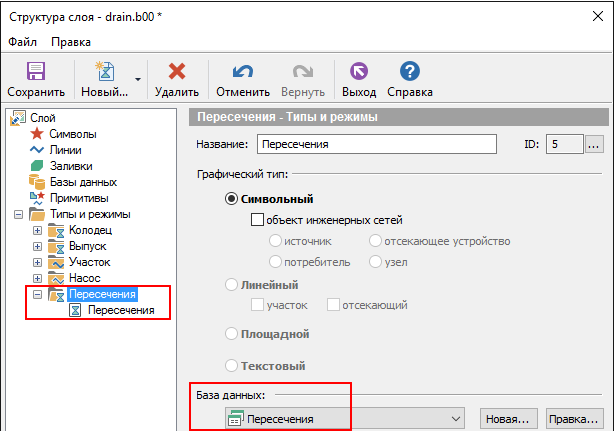The height and width of the screenshot is (431, 614).
Task: Select the Символьный radio button
Action: click(x=232, y=198)
